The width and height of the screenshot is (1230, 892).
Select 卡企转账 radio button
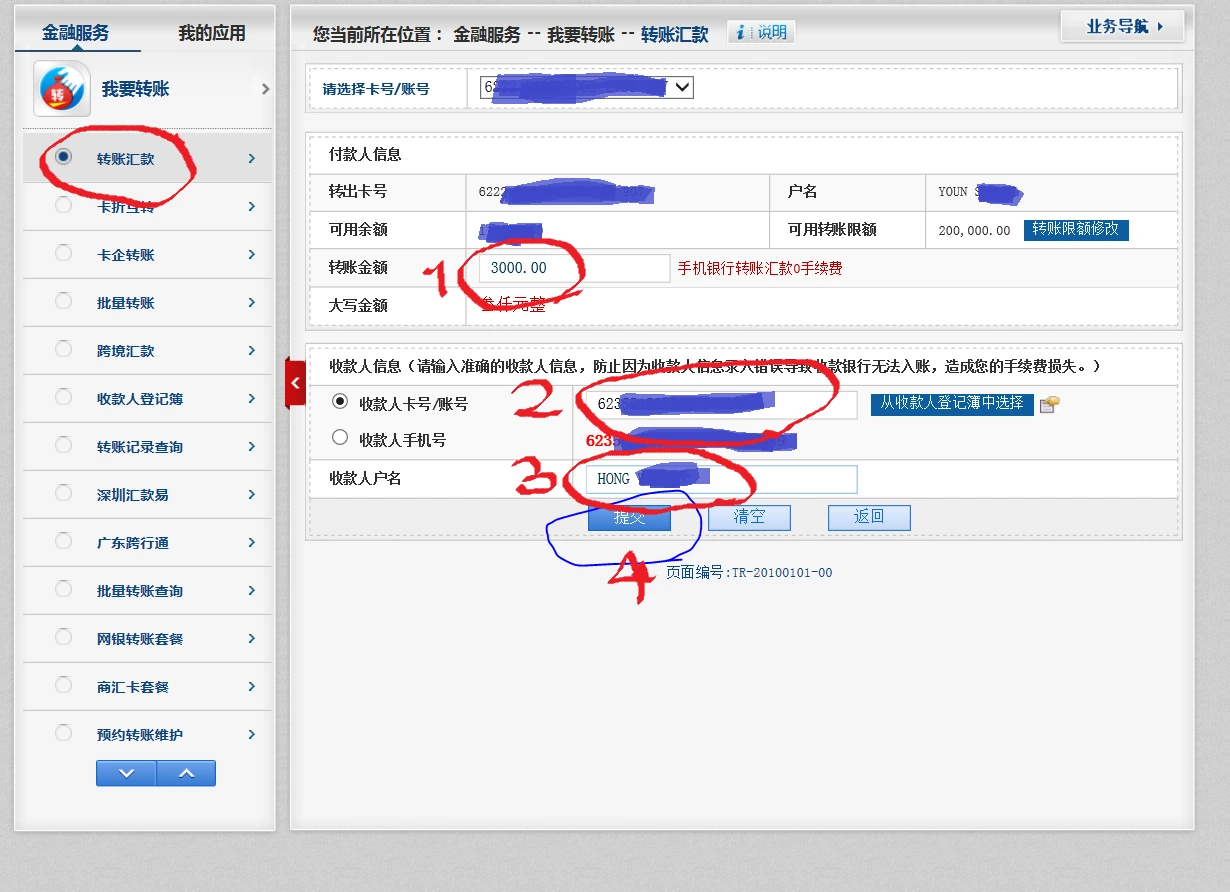64,254
